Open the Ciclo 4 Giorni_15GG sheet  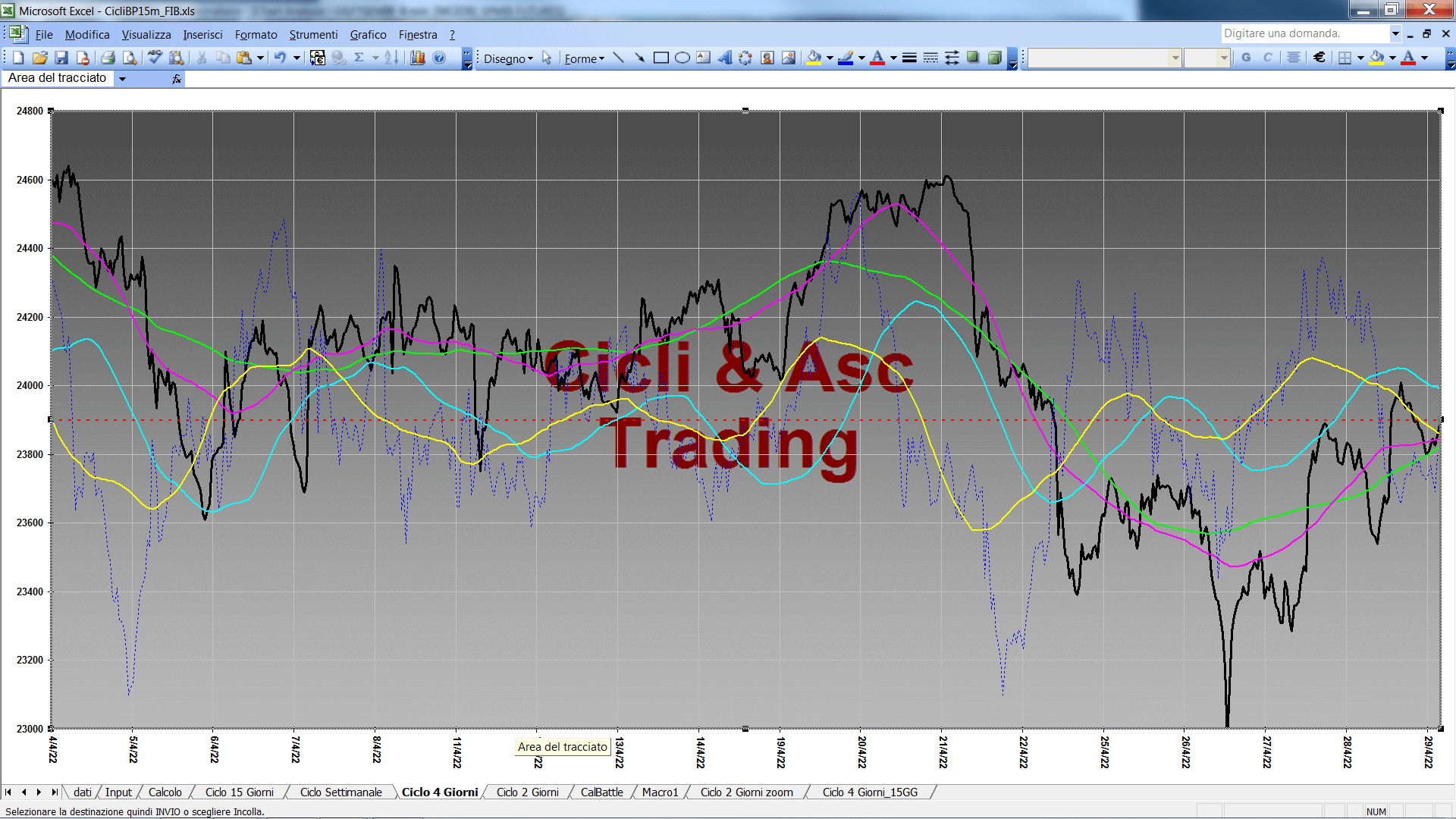(x=870, y=792)
